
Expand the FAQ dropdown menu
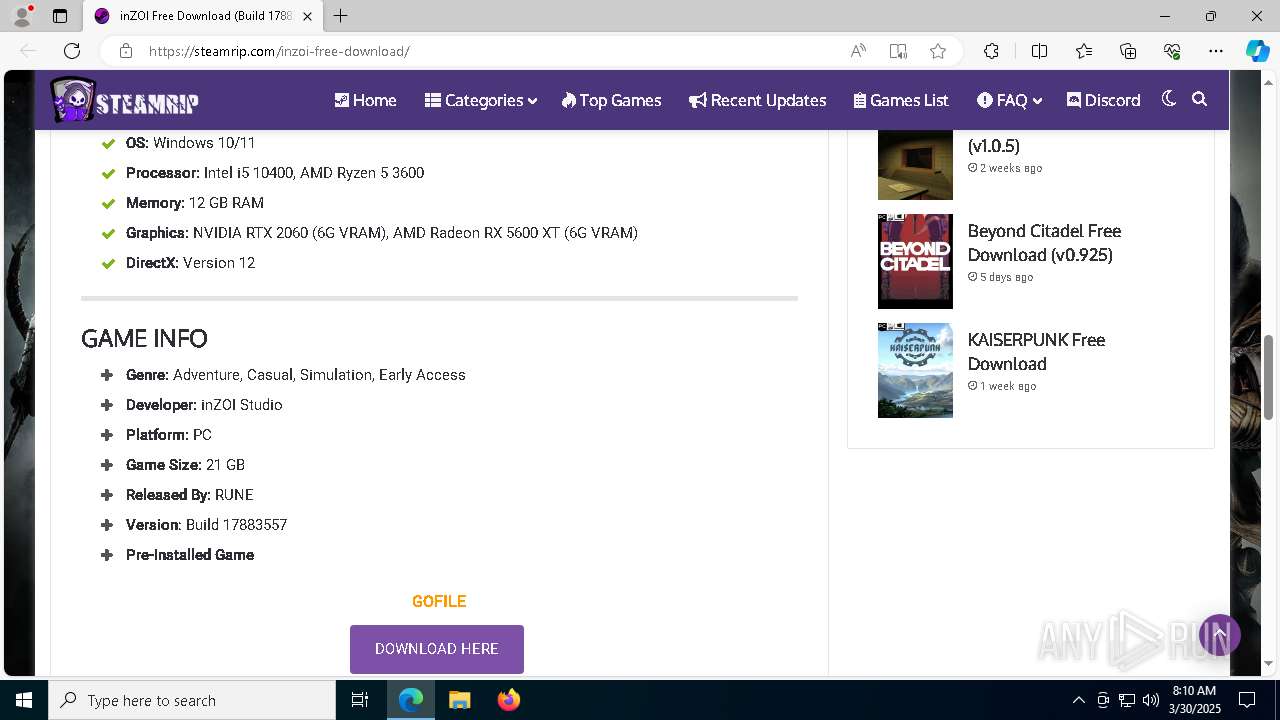(1010, 100)
